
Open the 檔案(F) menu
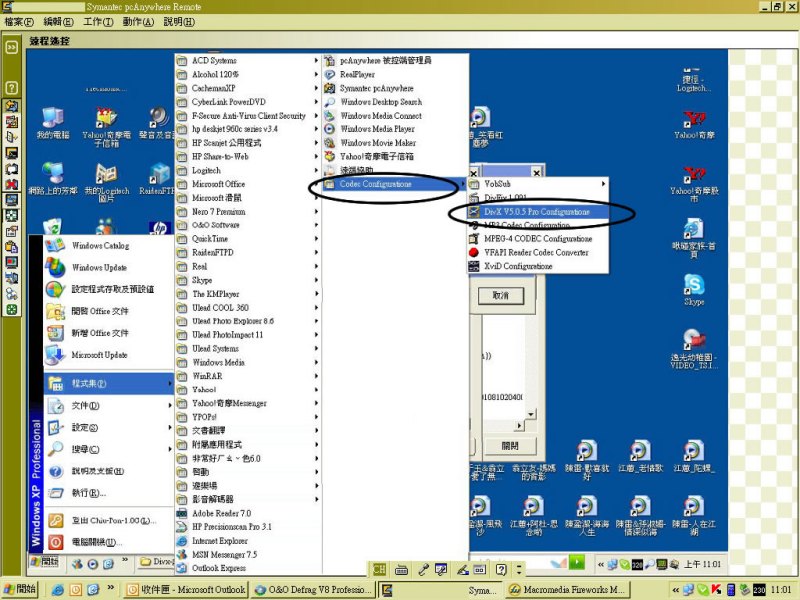(x=19, y=22)
